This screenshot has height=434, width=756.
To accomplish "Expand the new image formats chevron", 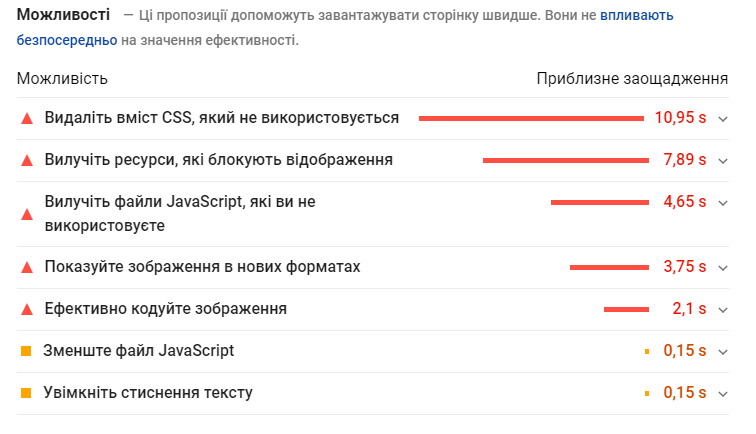I will click(x=724, y=267).
